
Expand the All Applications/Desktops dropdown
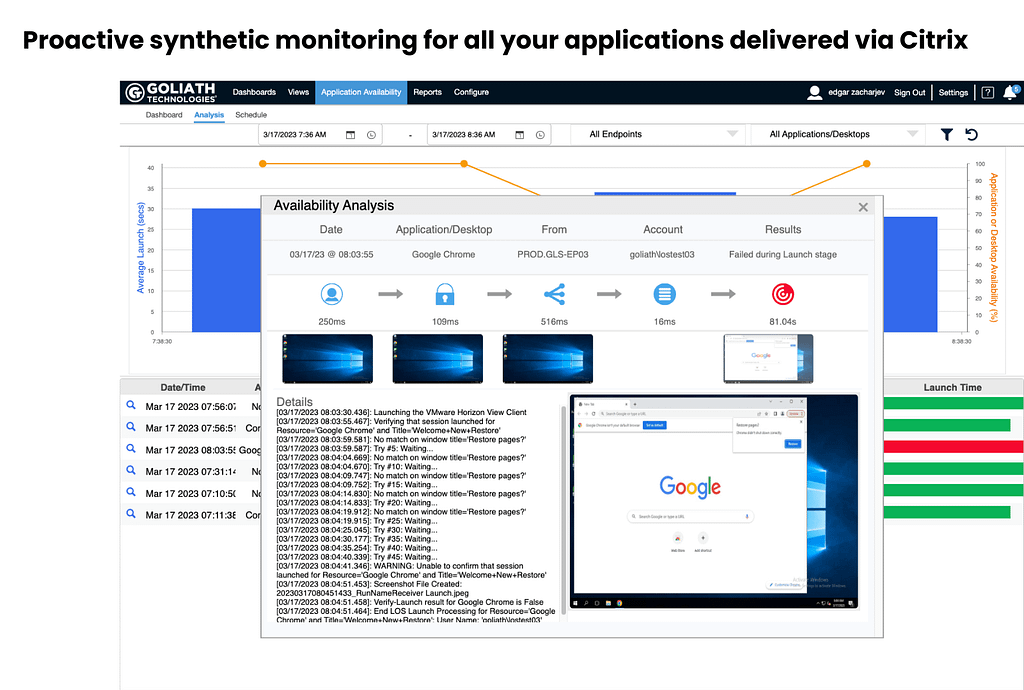click(842, 134)
